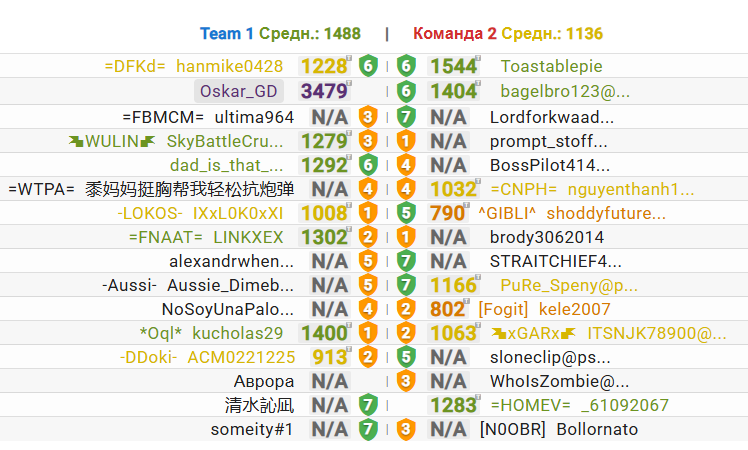Click the level 7 shield beside 清水訫凪
The height and width of the screenshot is (450, 748).
(x=368, y=405)
